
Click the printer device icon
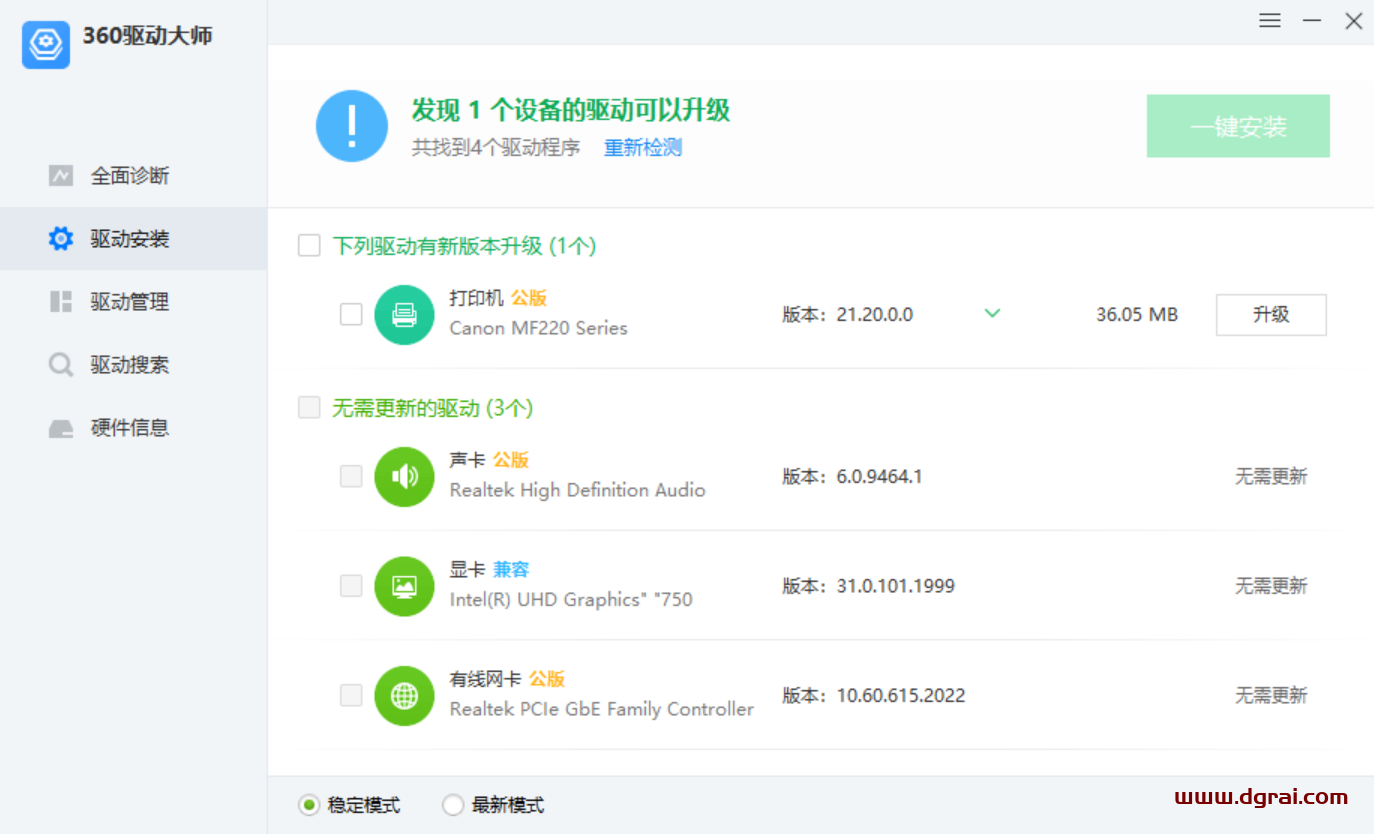(404, 315)
